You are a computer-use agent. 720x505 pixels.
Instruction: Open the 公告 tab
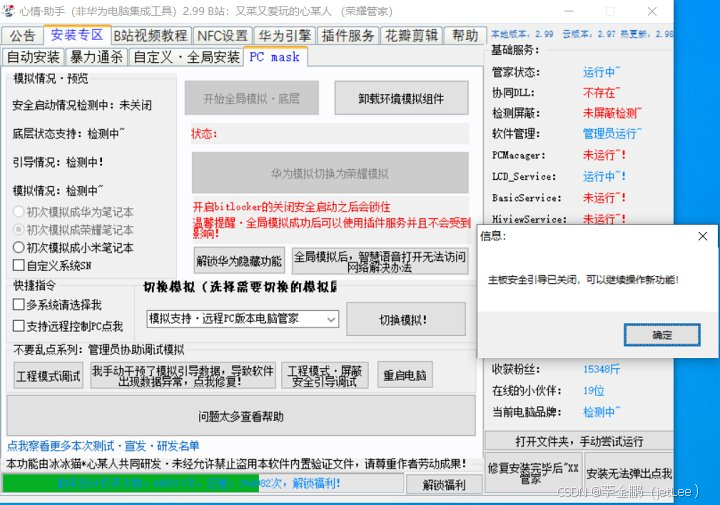tap(22, 35)
